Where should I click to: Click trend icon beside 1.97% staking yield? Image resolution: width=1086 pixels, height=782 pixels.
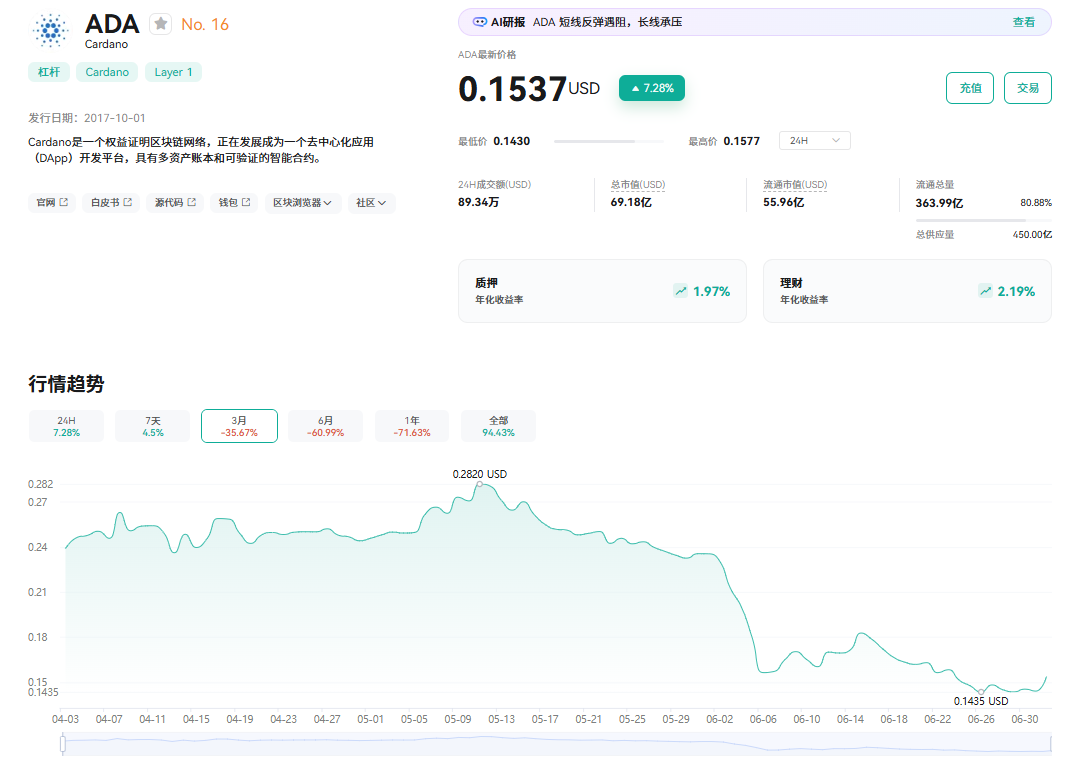[x=681, y=291]
